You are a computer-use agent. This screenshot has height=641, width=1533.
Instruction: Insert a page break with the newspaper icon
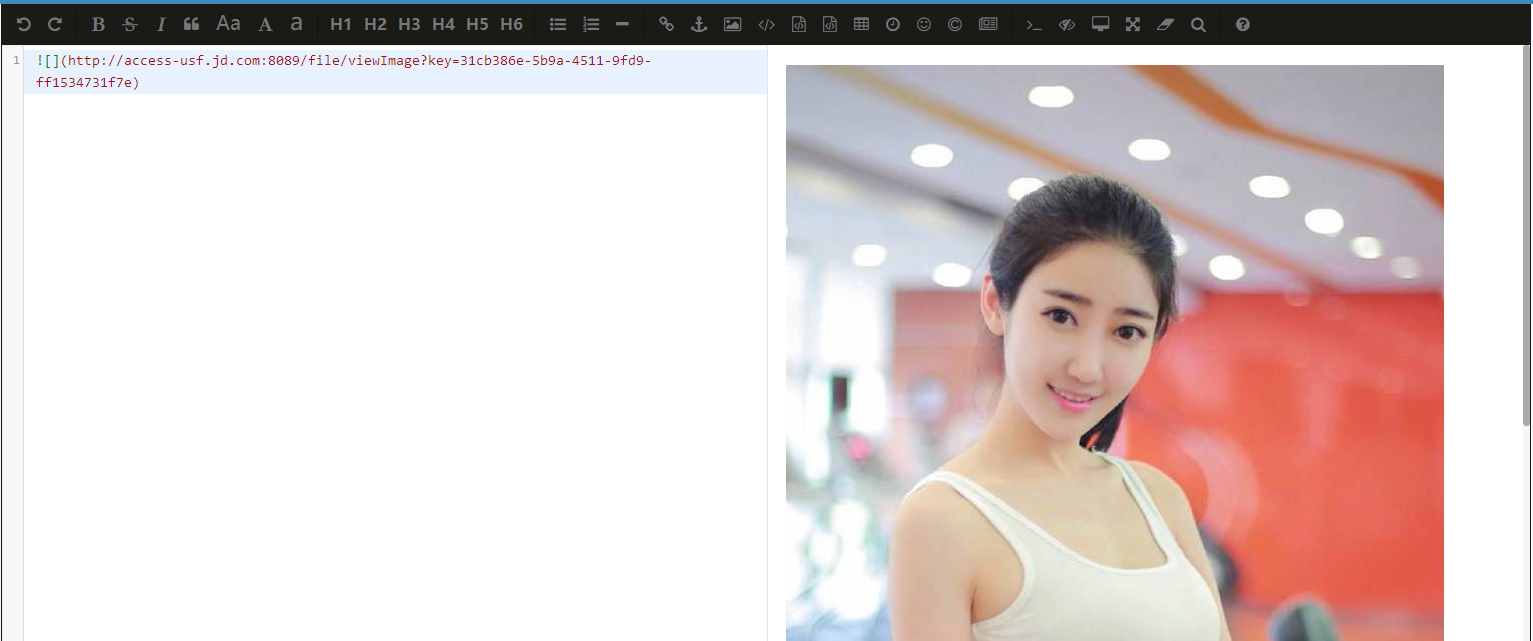(988, 24)
